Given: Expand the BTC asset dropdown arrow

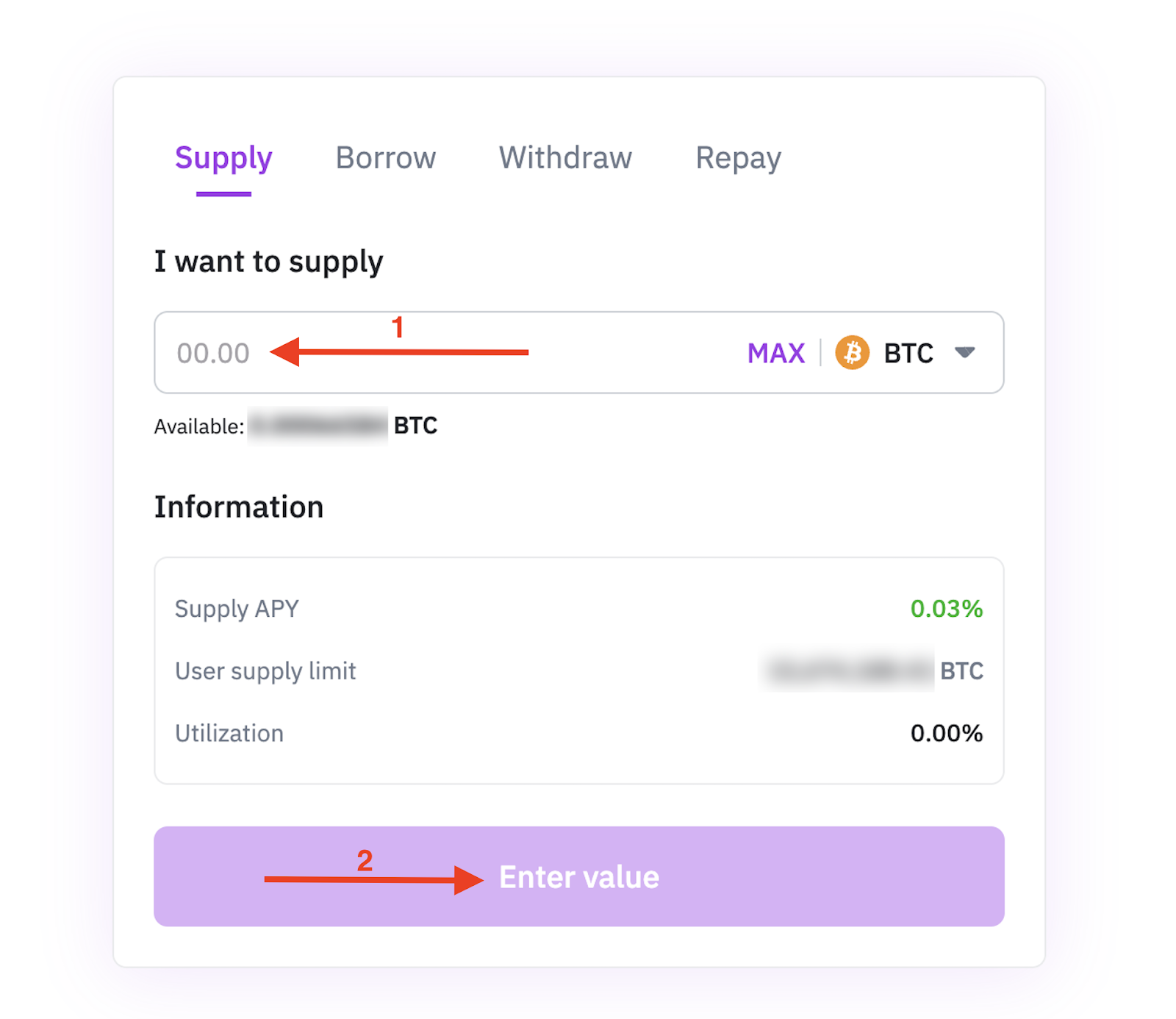Looking at the screenshot, I should pos(964,352).
